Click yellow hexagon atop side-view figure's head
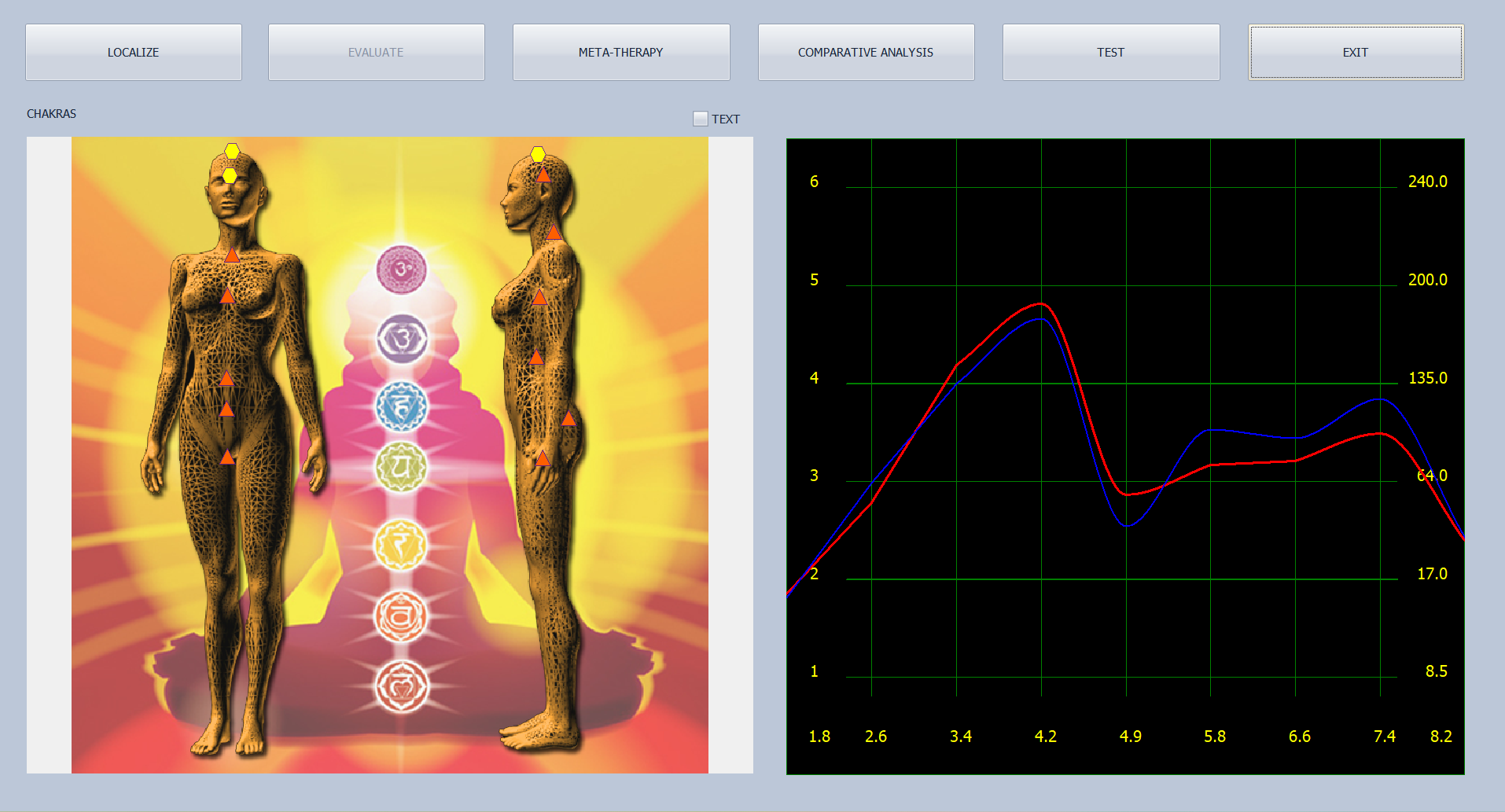 point(538,154)
